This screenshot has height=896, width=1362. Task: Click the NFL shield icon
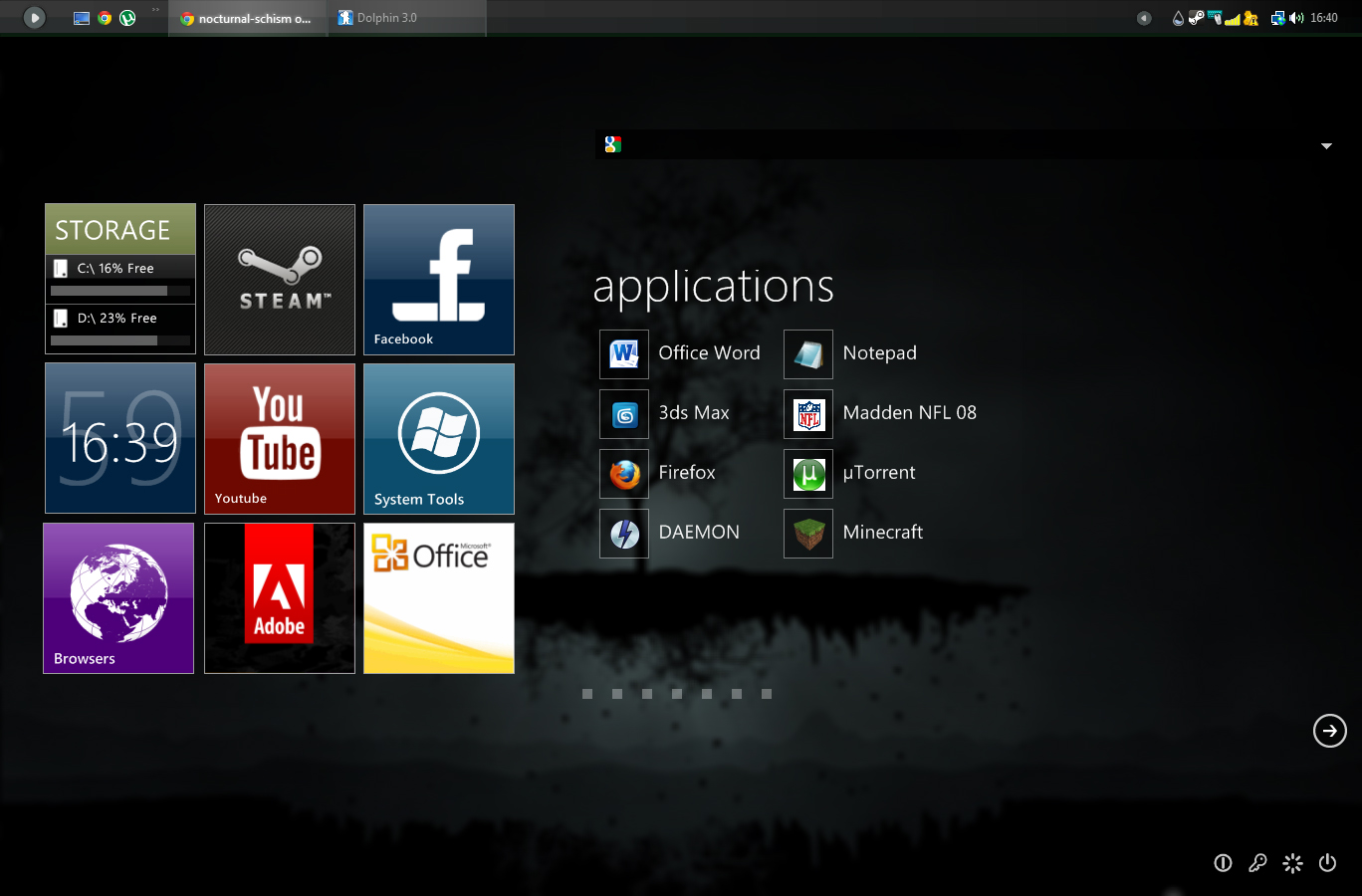808,414
